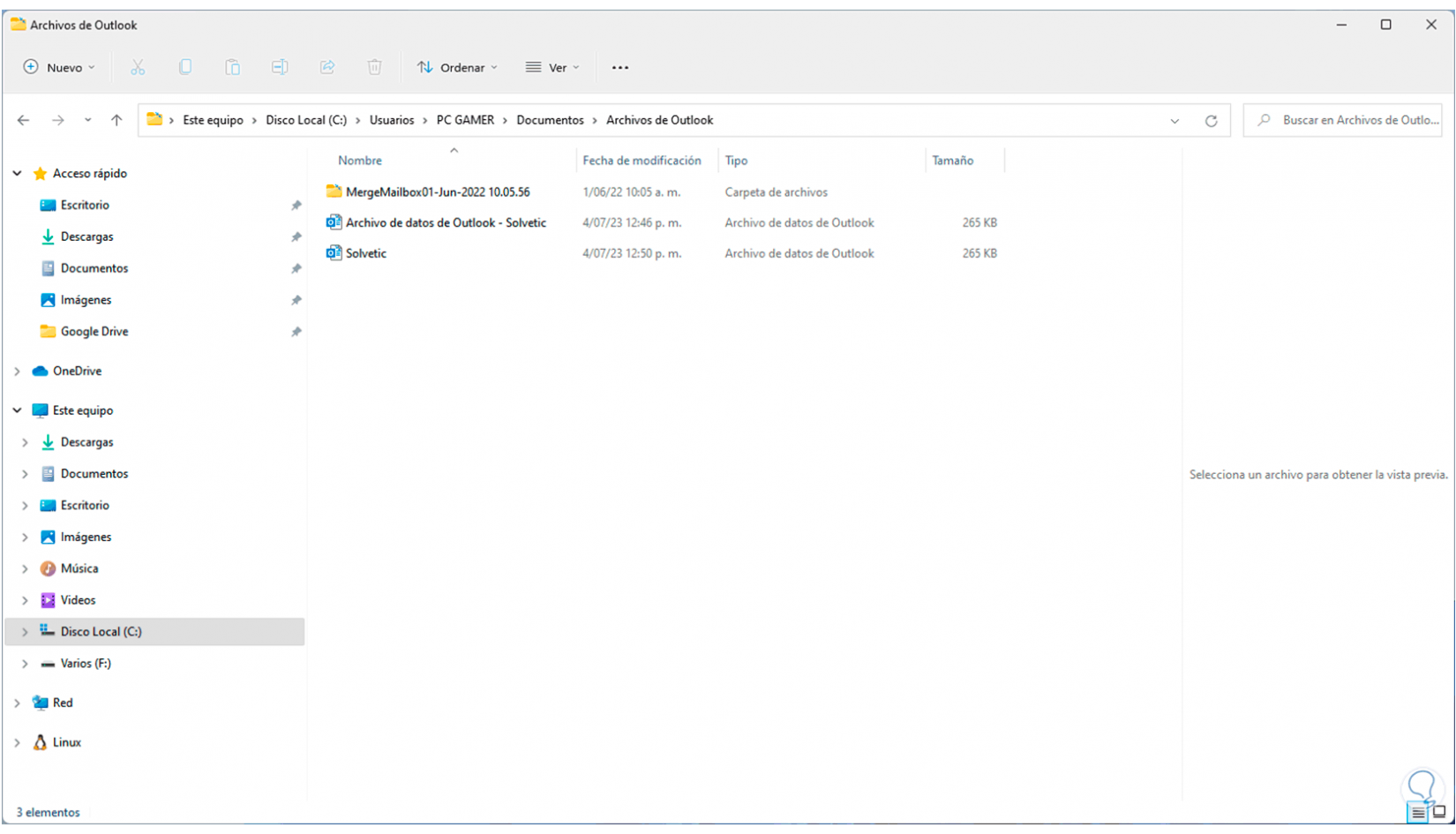Go forward with the right arrow
1456x834 pixels.
tap(58, 120)
